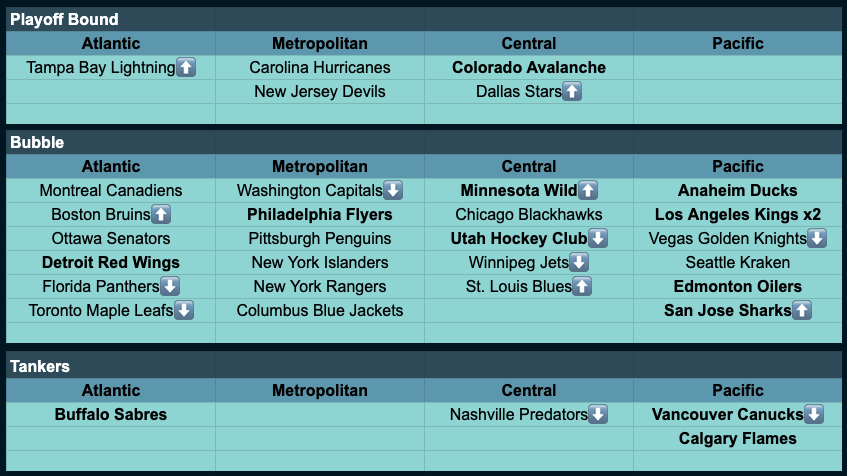Select the Tankers section header

(x=40, y=366)
